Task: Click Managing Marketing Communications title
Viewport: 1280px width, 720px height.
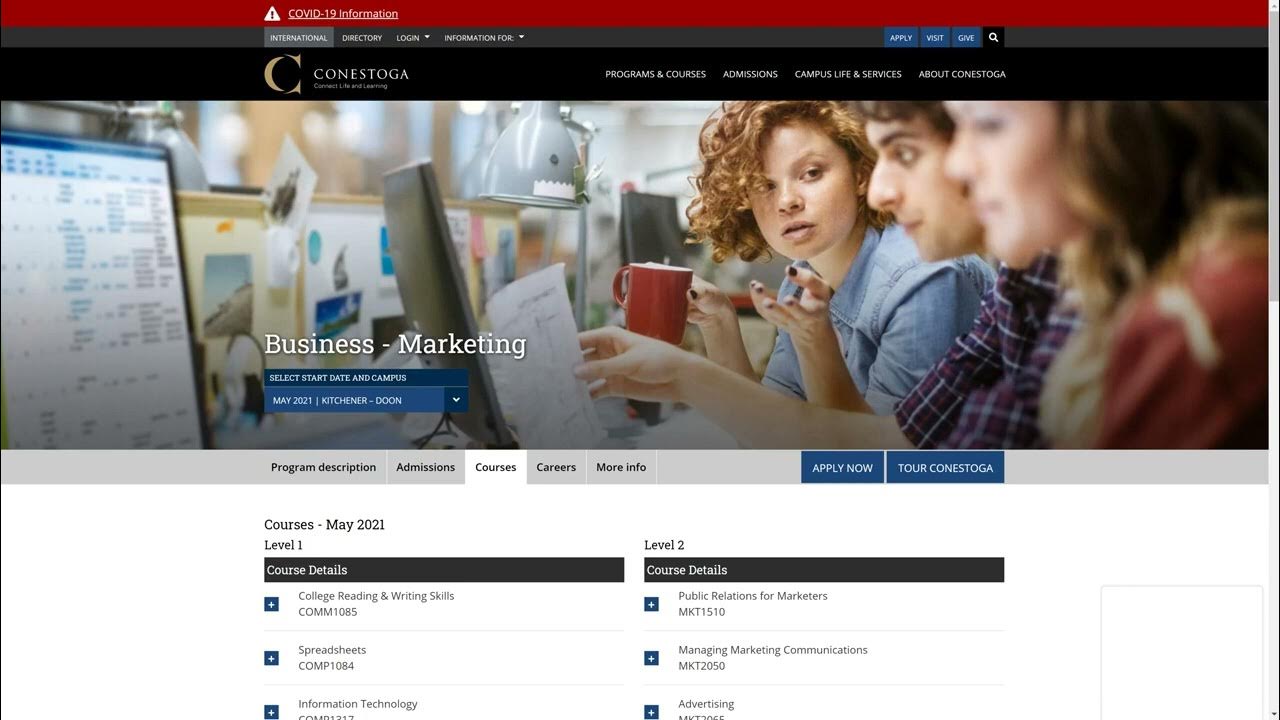Action: [x=773, y=650]
